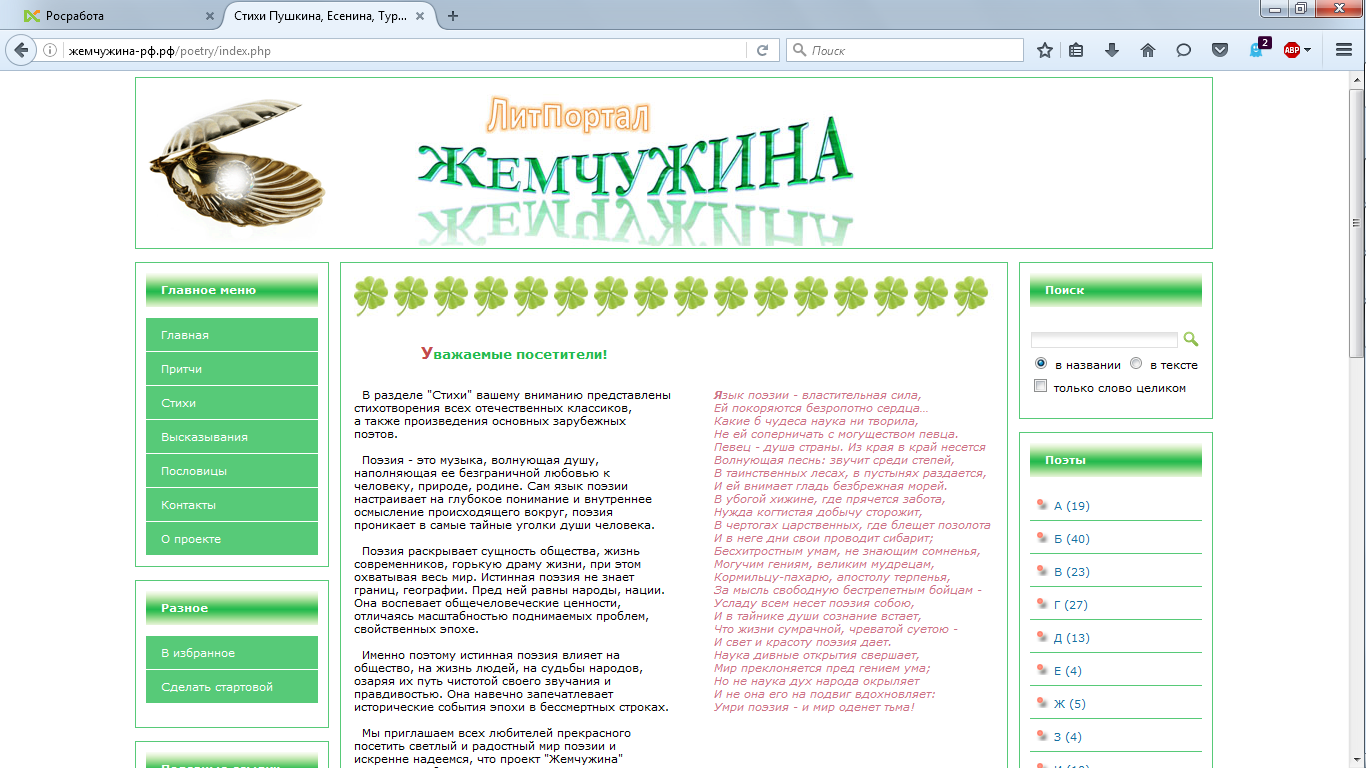
Task: Open the Стихи item in main menu
Action: pyautogui.click(x=178, y=403)
